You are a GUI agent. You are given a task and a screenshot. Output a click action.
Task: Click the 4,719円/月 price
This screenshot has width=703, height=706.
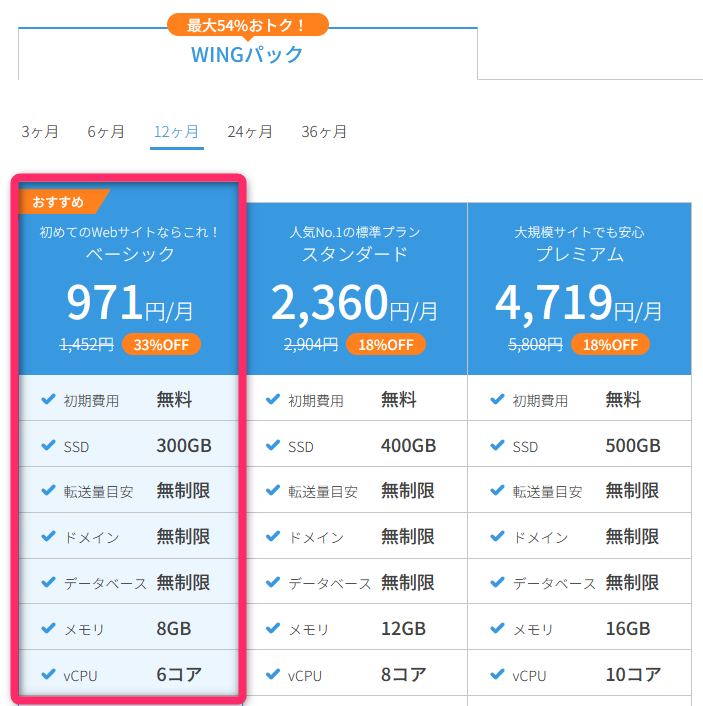pos(579,303)
